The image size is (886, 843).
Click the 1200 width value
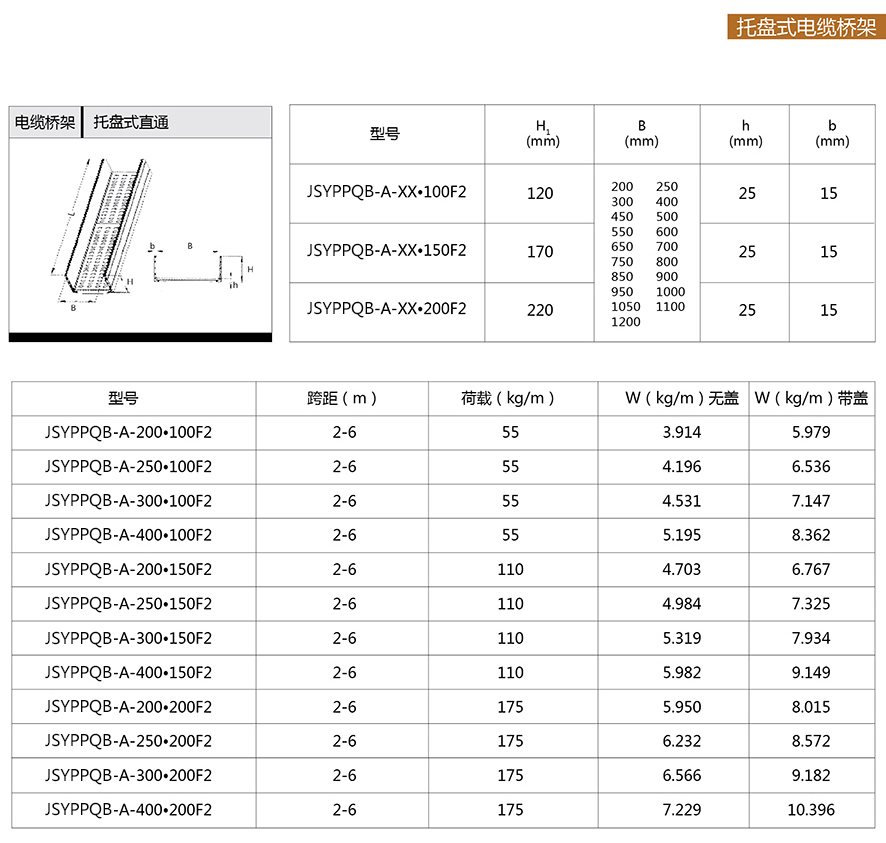625,322
